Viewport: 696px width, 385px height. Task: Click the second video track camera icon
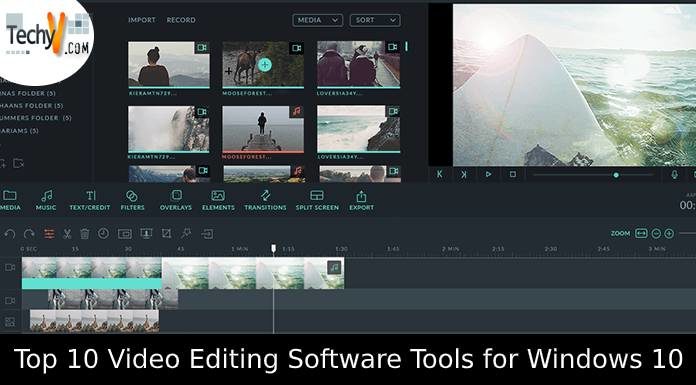coord(10,301)
